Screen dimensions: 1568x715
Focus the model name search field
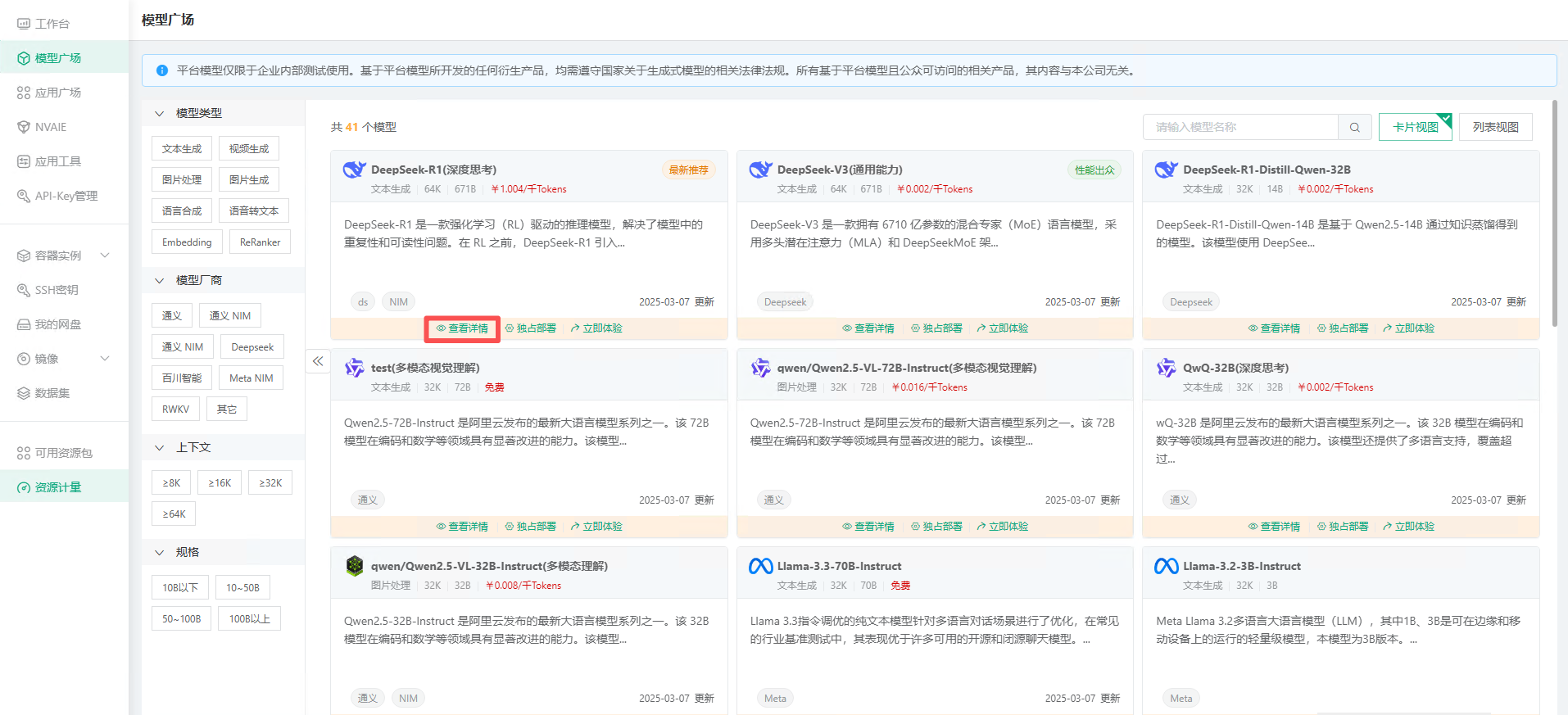[x=1239, y=127]
